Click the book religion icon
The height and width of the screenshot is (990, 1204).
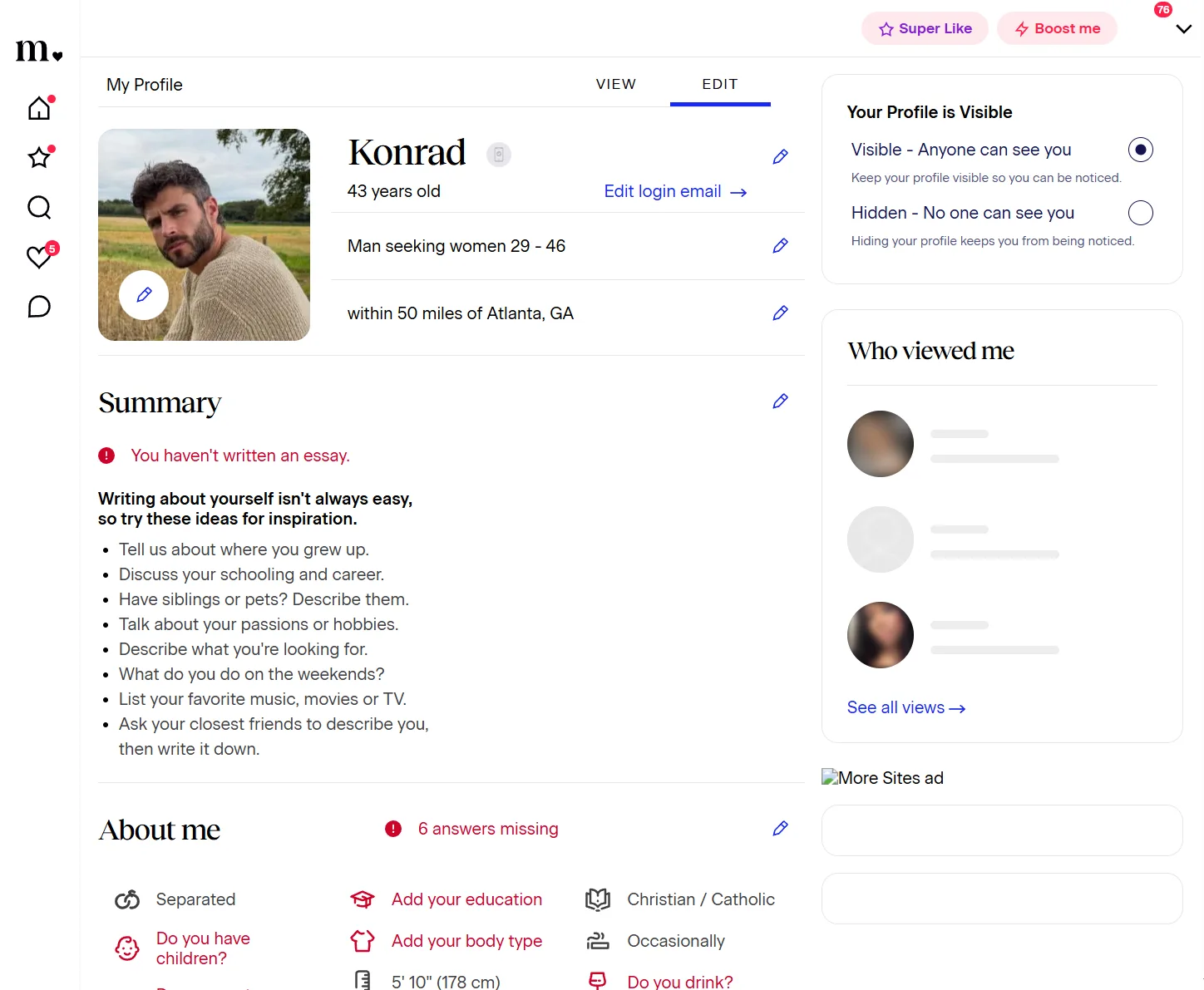(598, 899)
